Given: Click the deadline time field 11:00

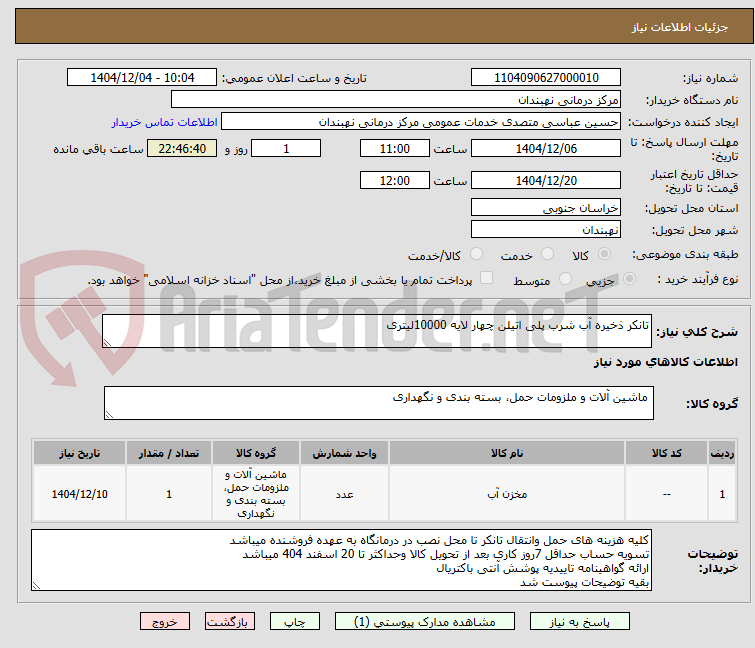Looking at the screenshot, I should [395, 148].
